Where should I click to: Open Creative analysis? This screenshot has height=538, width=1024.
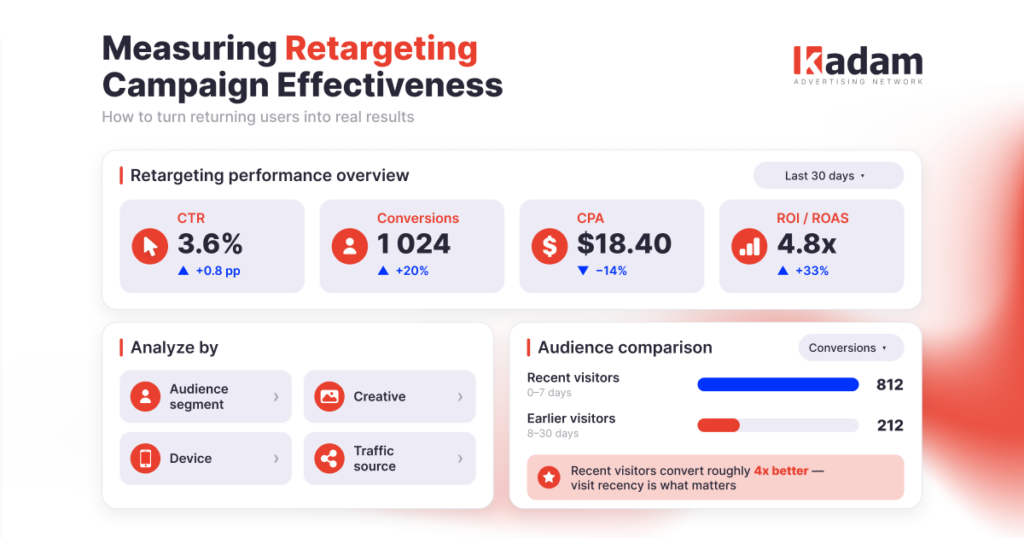(x=390, y=396)
